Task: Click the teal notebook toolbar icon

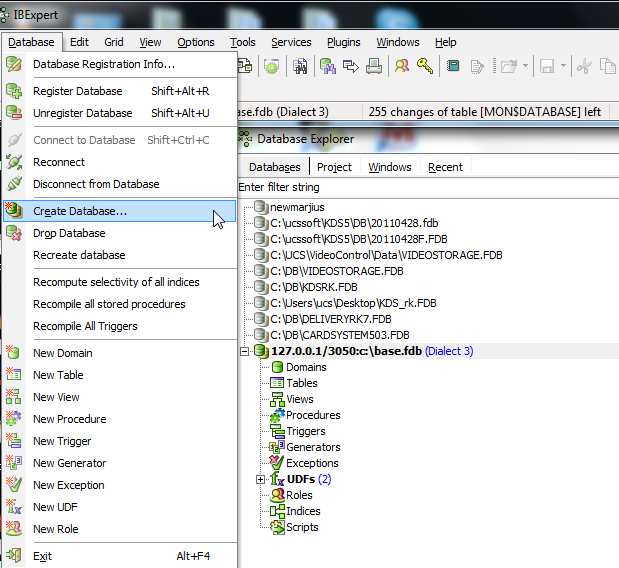Action: 453,66
